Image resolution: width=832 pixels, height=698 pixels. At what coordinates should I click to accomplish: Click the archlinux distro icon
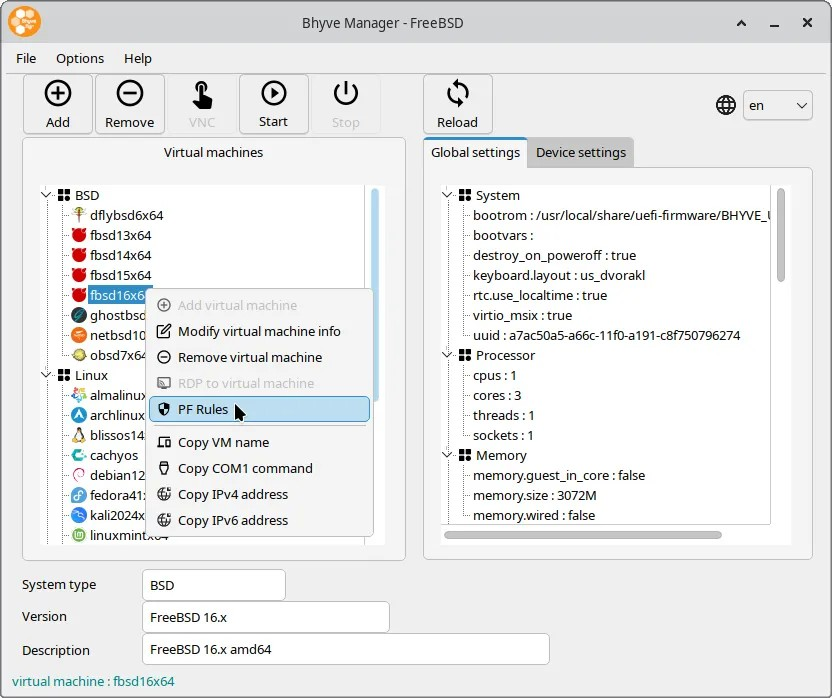(x=79, y=415)
